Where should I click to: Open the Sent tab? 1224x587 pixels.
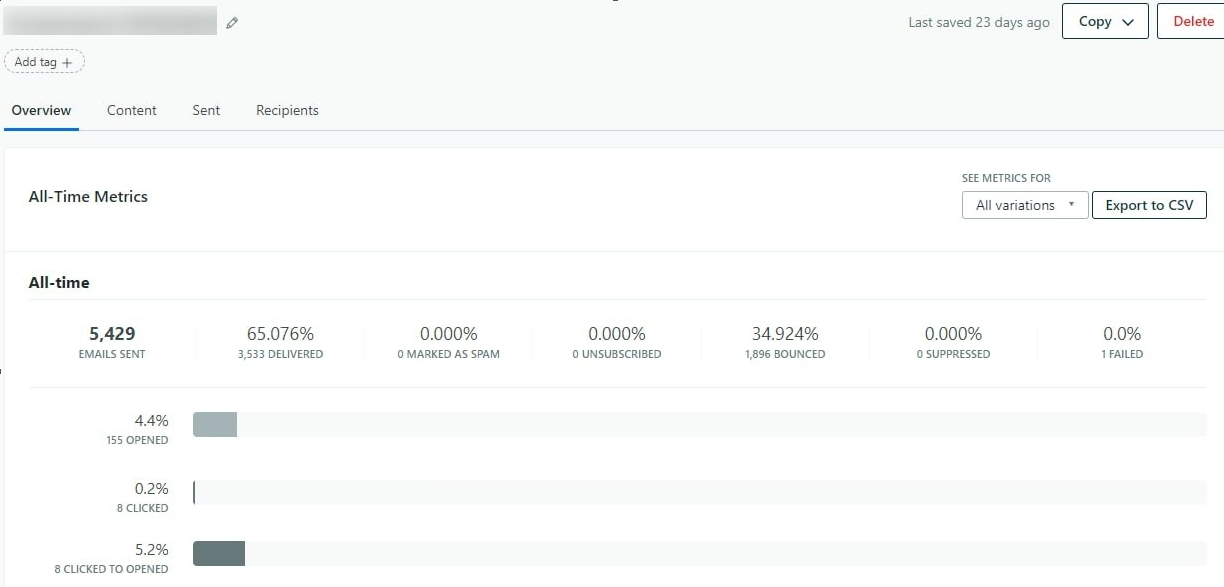coord(206,111)
